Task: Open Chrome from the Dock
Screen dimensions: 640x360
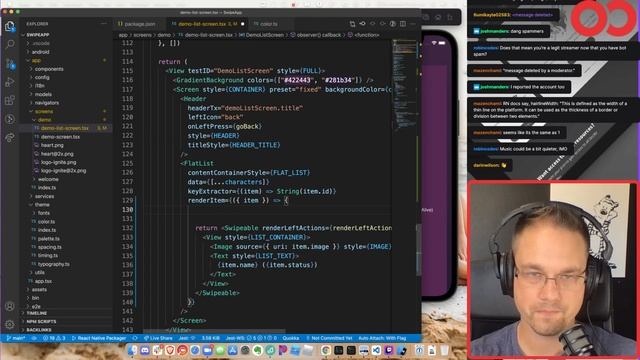Action: (x=325, y=350)
